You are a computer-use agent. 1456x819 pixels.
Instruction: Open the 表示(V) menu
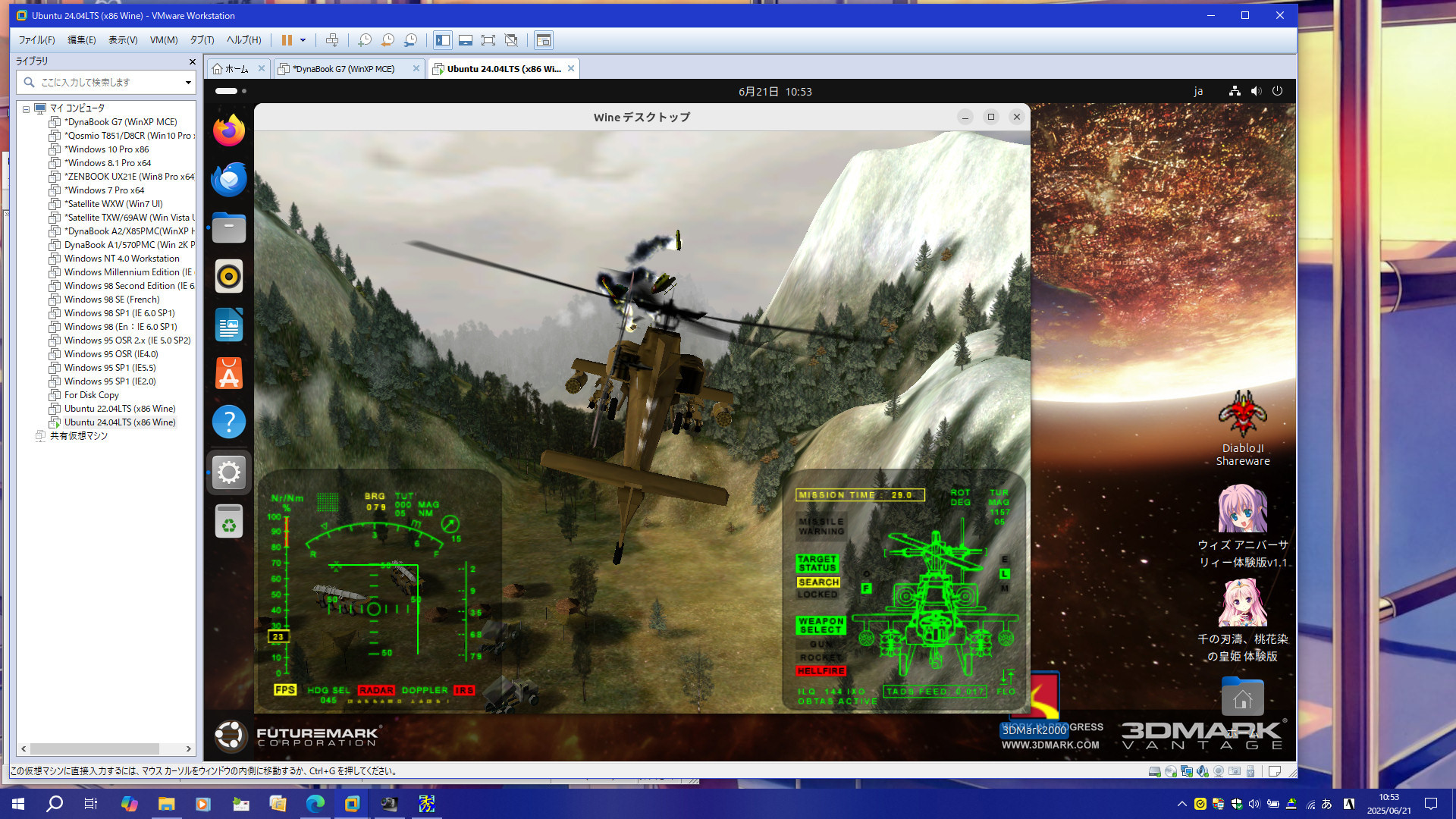(123, 40)
